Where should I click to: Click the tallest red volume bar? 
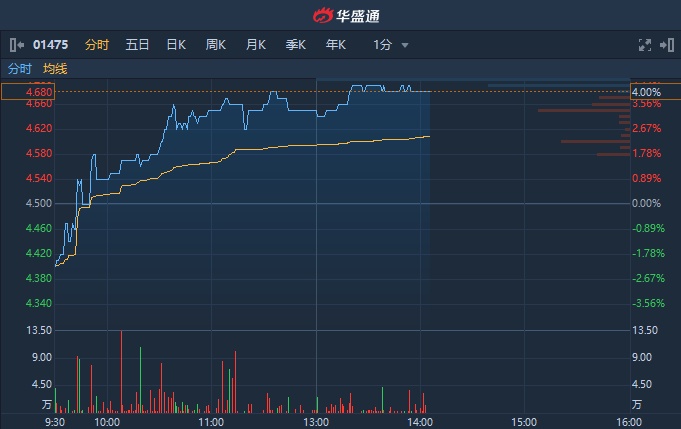click(121, 370)
